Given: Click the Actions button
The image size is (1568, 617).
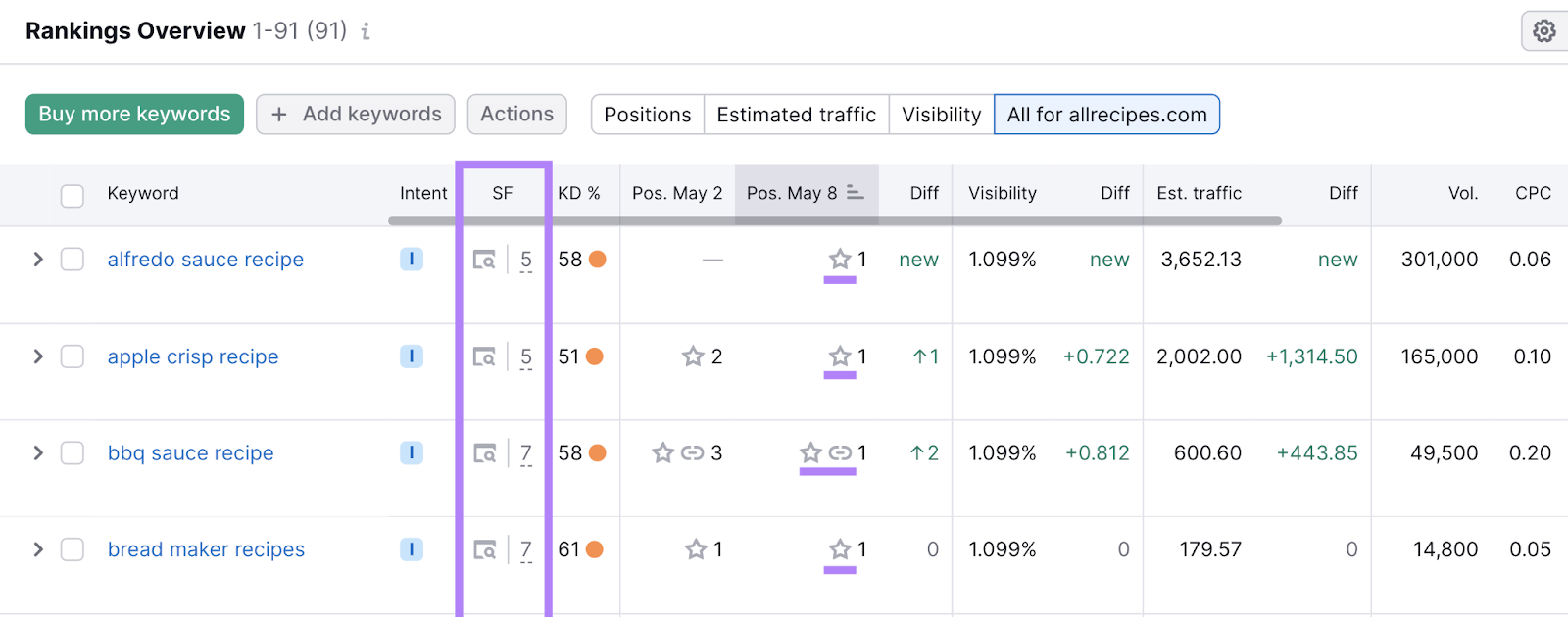Looking at the screenshot, I should (x=516, y=115).
